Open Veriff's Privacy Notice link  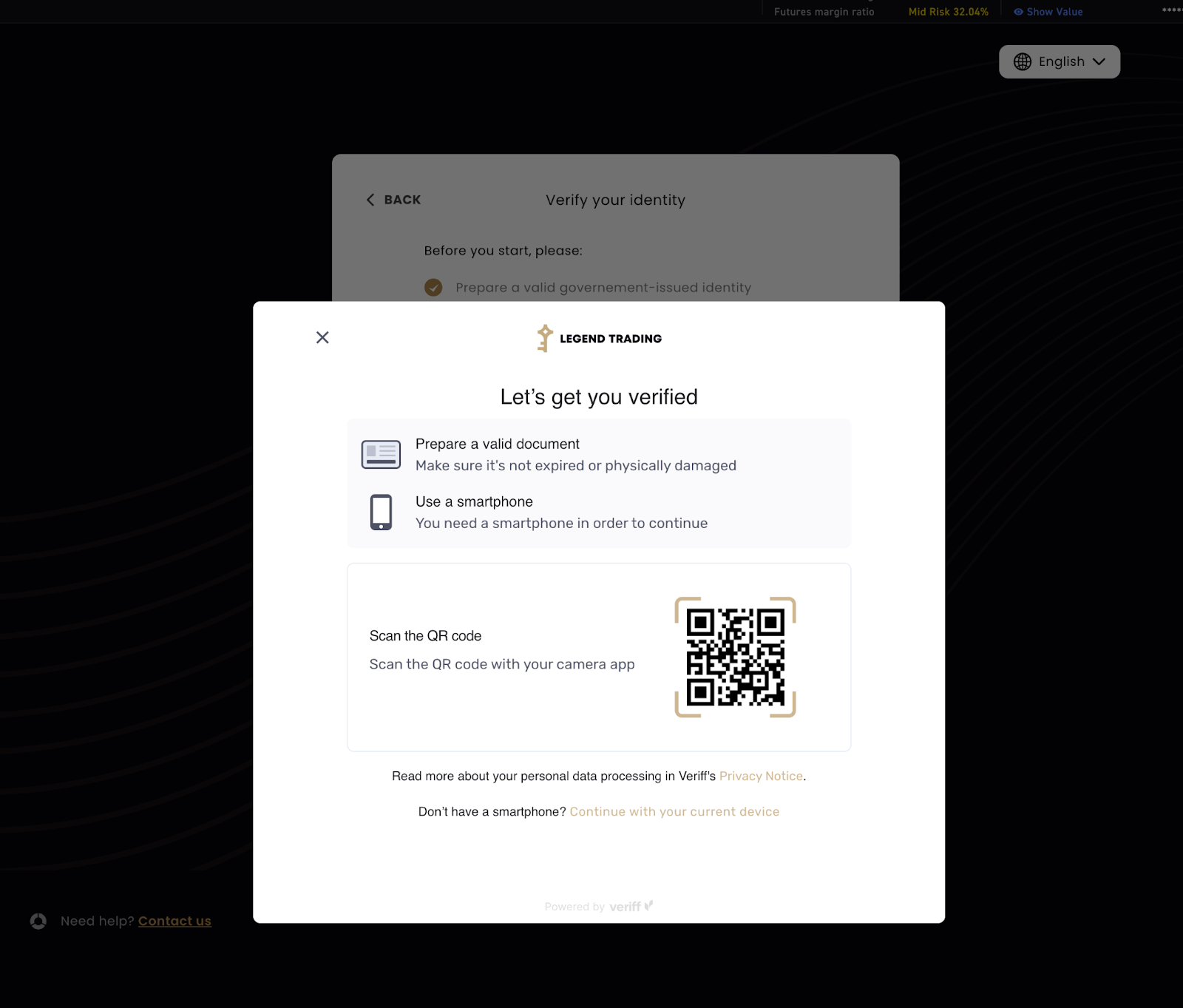pos(761,776)
